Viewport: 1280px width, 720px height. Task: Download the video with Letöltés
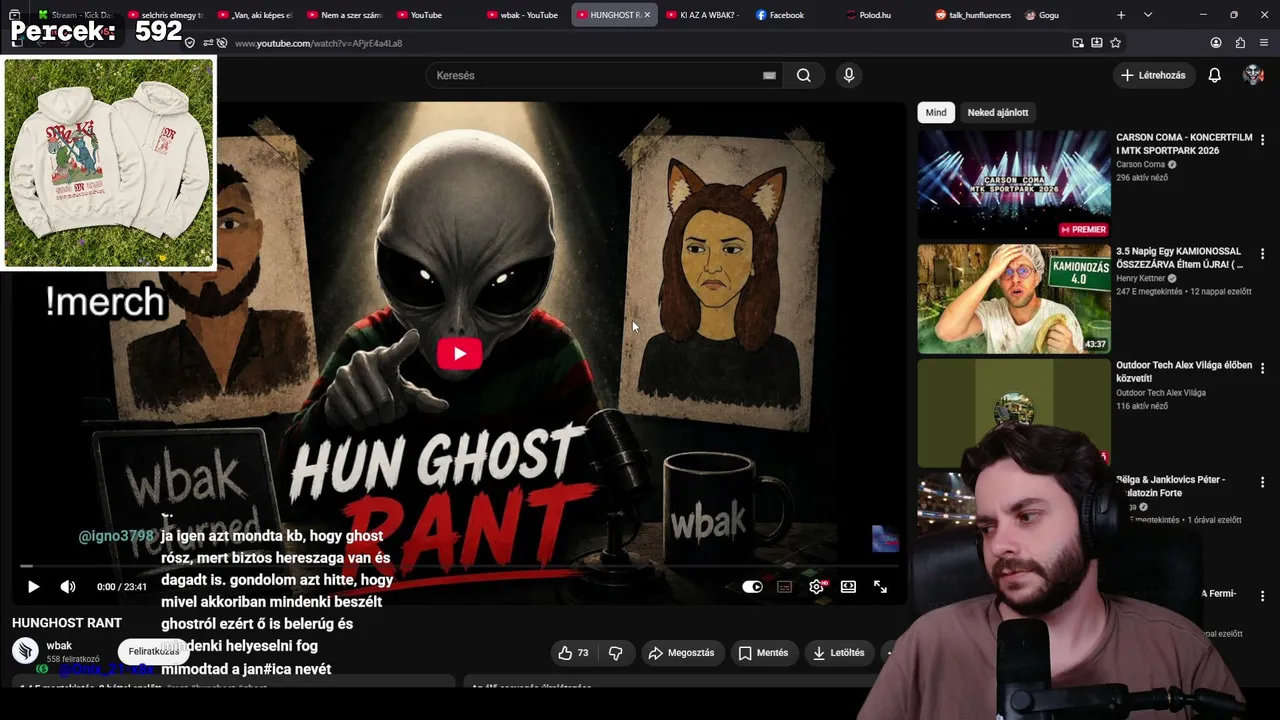point(838,653)
